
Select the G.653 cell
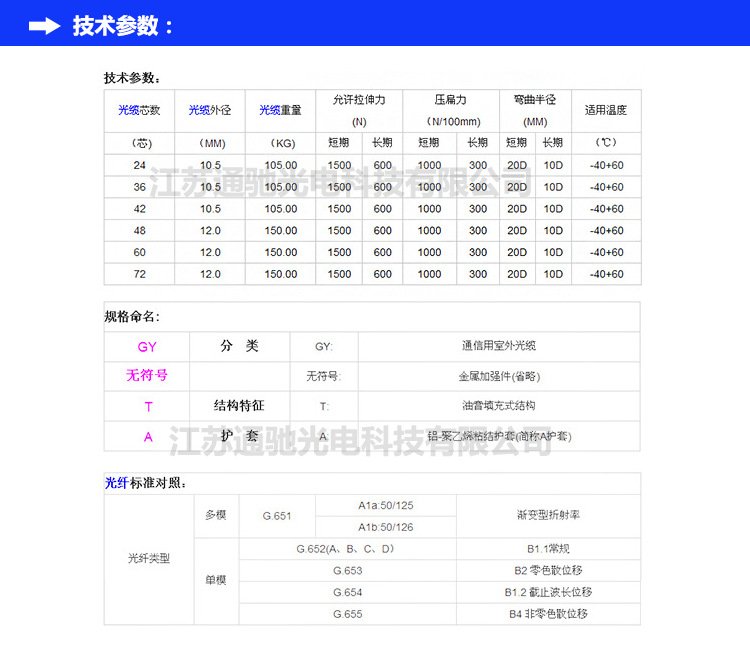[x=348, y=571]
